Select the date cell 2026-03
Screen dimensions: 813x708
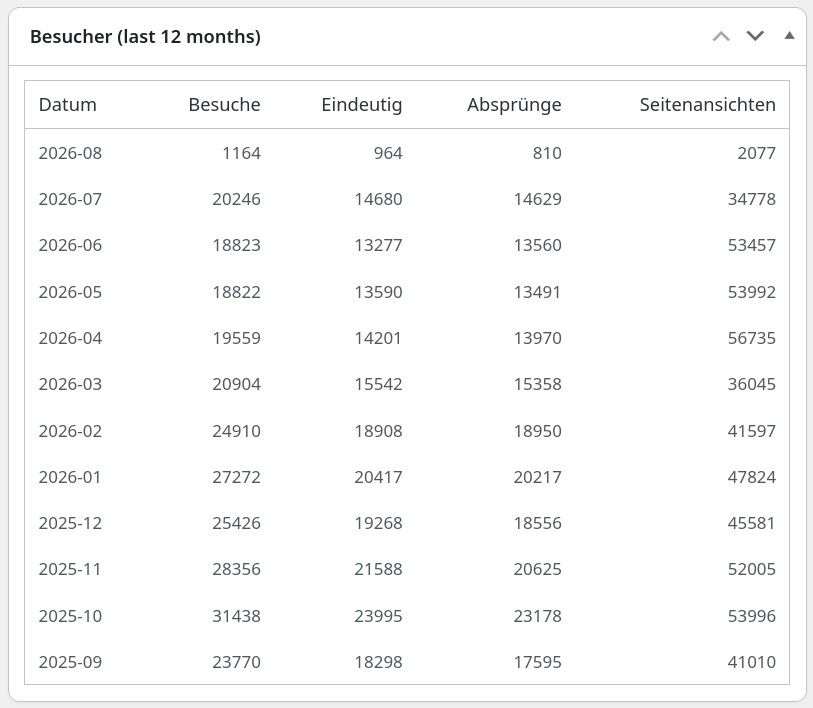coord(71,384)
